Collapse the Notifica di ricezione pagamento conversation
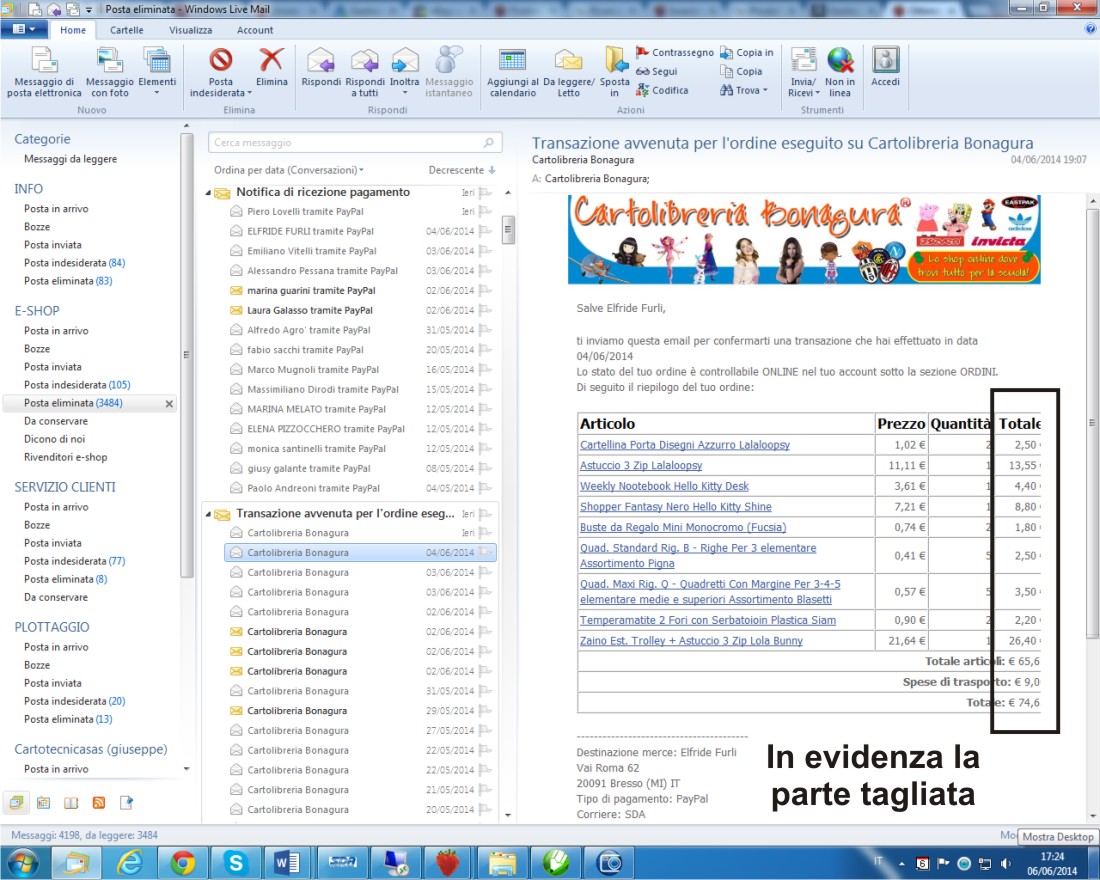The width and height of the screenshot is (1100, 880). click(208, 192)
